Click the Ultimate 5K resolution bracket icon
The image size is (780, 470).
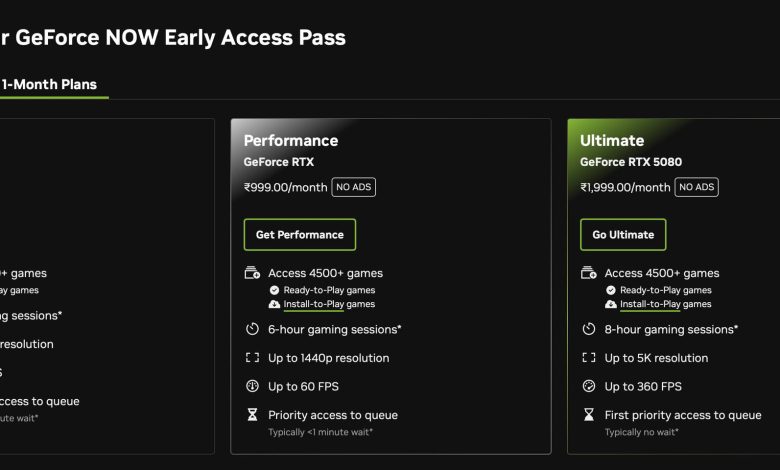point(588,358)
